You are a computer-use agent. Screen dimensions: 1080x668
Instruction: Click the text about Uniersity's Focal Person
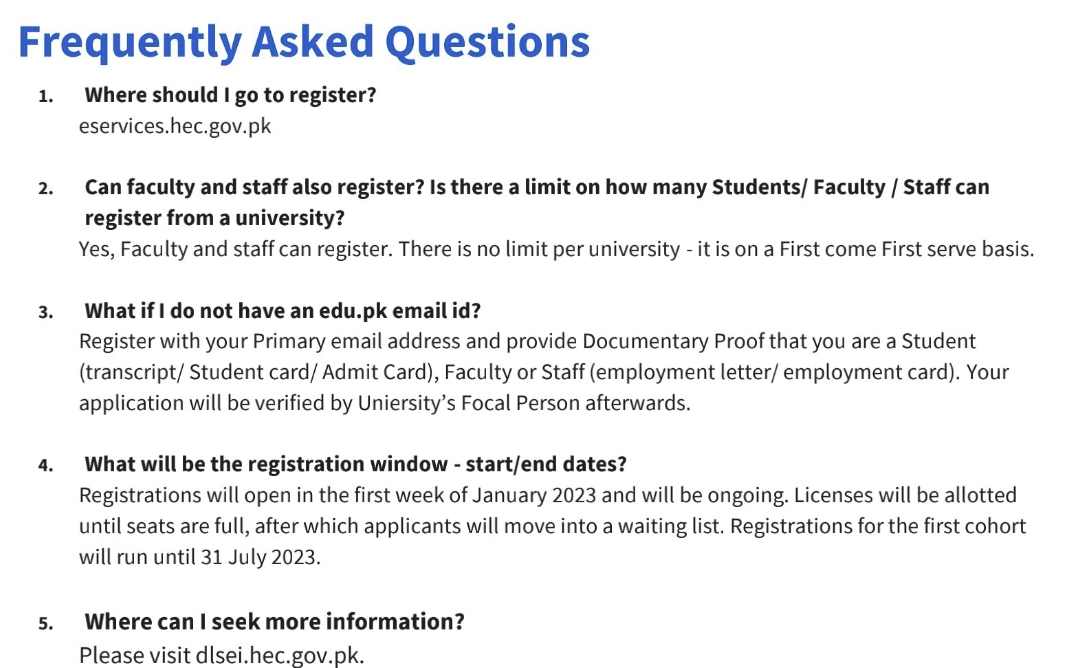click(384, 403)
